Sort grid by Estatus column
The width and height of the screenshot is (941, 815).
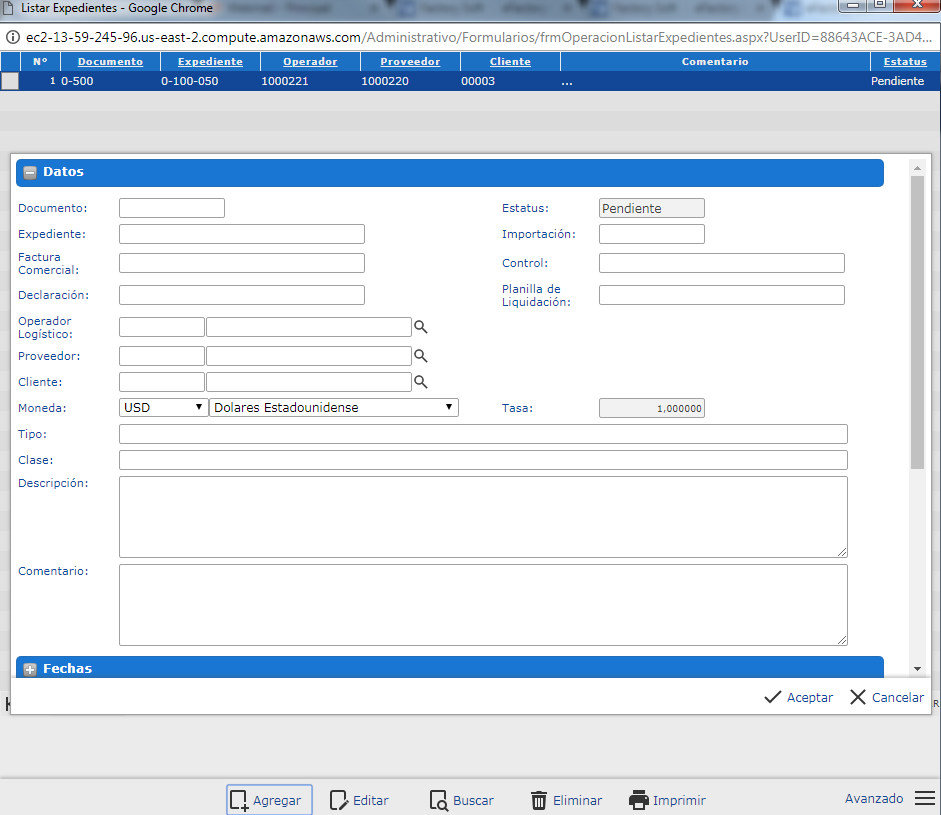[905, 61]
